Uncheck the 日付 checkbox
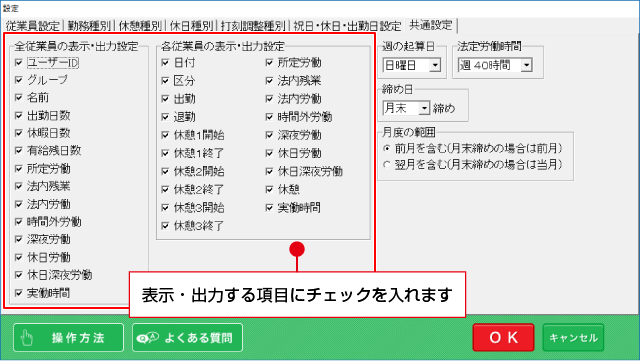The image size is (640, 362). [x=165, y=62]
